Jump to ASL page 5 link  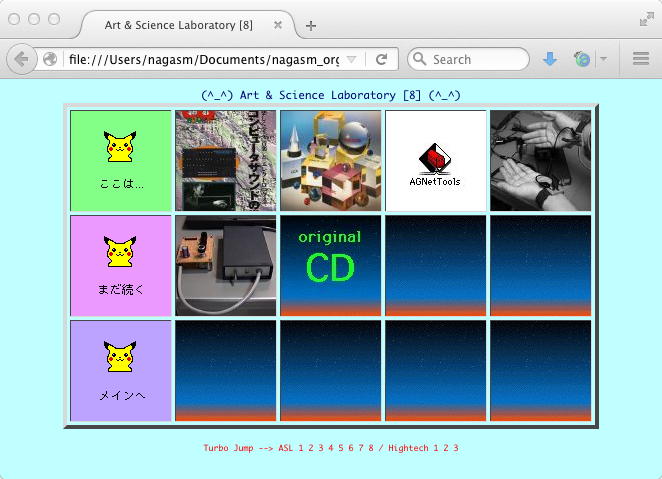tap(341, 448)
